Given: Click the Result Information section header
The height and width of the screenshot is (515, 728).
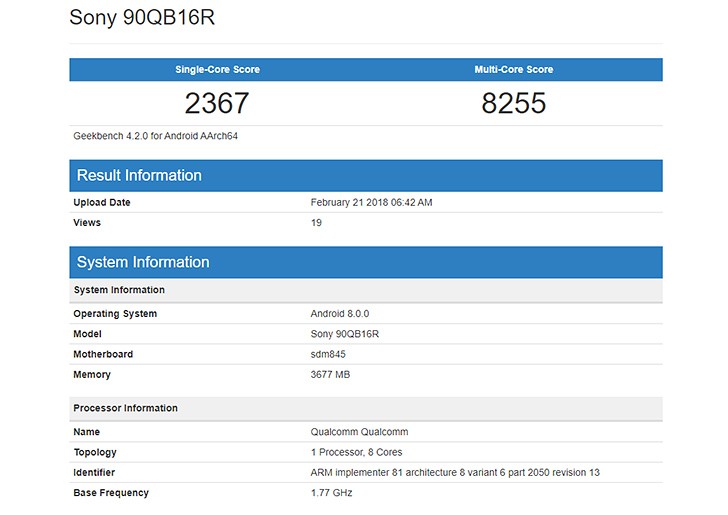Looking at the screenshot, I should [139, 175].
